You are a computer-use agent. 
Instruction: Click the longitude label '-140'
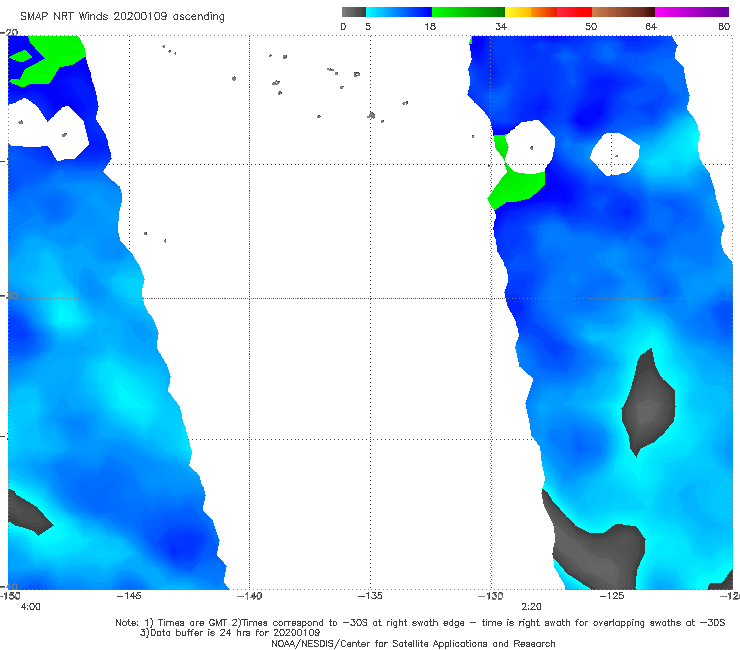pos(249,596)
